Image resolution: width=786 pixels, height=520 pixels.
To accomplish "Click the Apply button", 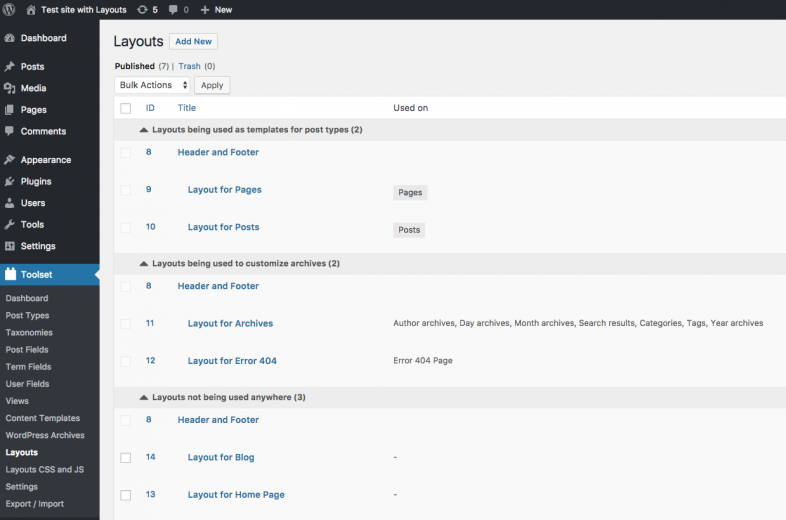I will point(212,85).
